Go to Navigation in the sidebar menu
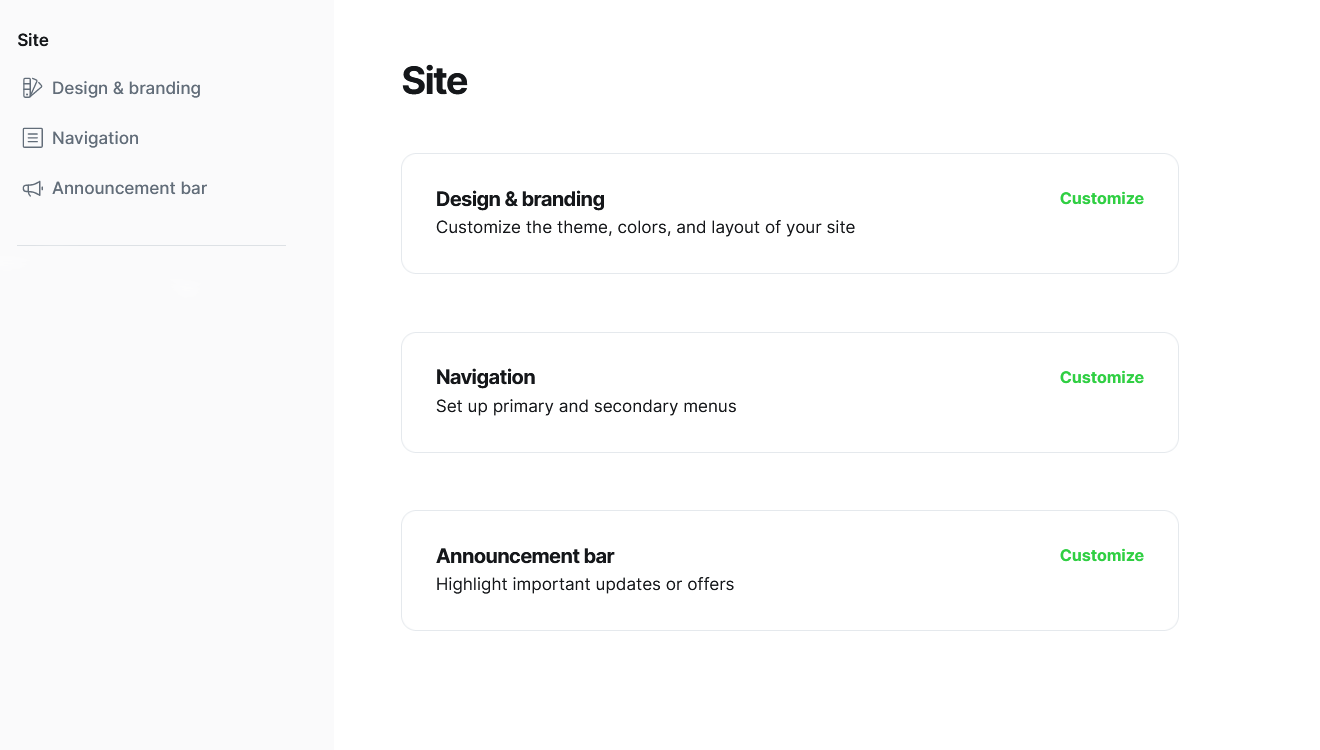The height and width of the screenshot is (750, 1320). point(95,138)
